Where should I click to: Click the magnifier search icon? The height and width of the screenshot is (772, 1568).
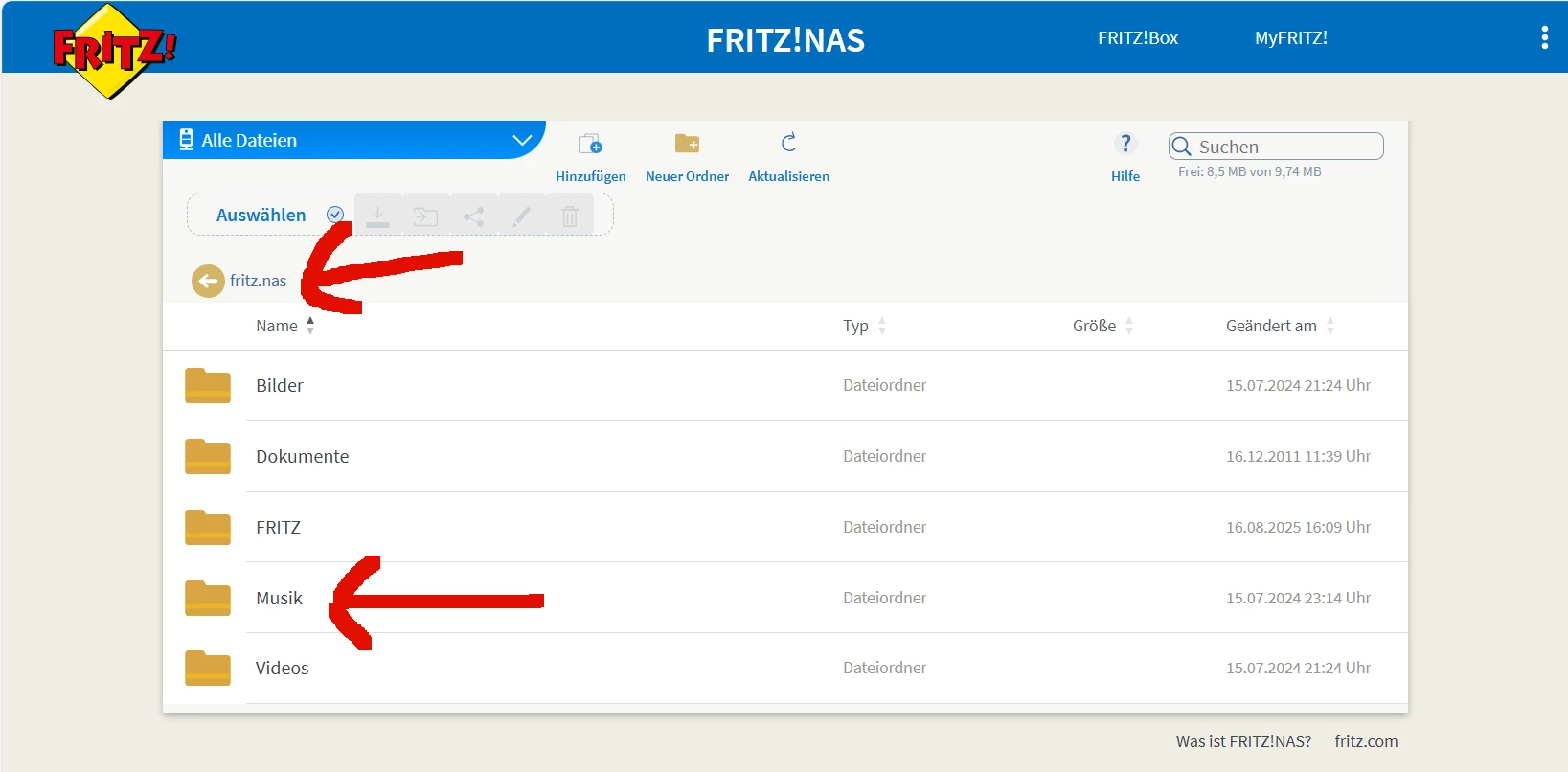coord(1182,147)
